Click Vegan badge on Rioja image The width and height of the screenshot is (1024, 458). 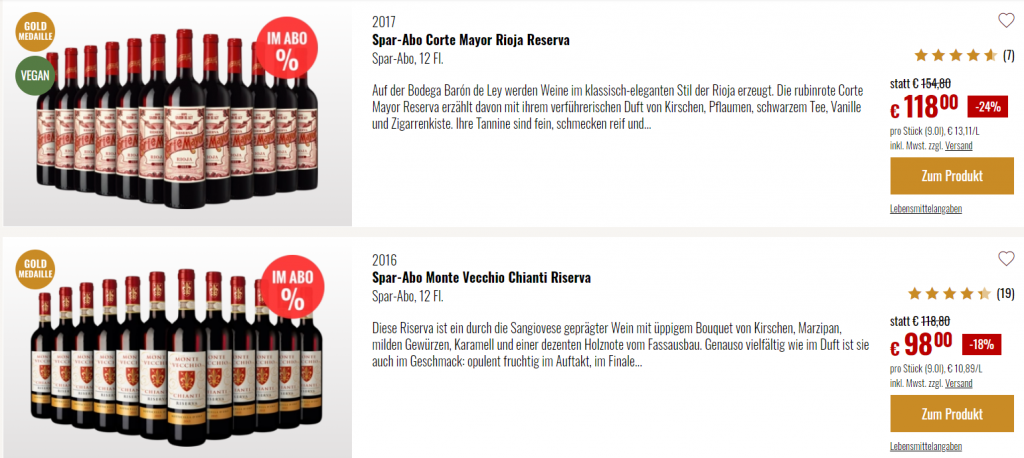click(x=35, y=75)
